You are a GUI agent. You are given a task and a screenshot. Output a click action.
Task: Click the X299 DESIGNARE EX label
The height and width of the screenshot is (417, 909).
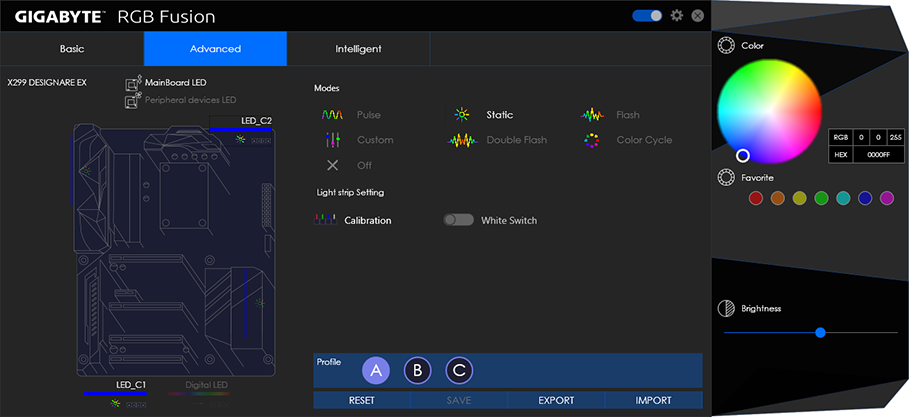point(47,82)
